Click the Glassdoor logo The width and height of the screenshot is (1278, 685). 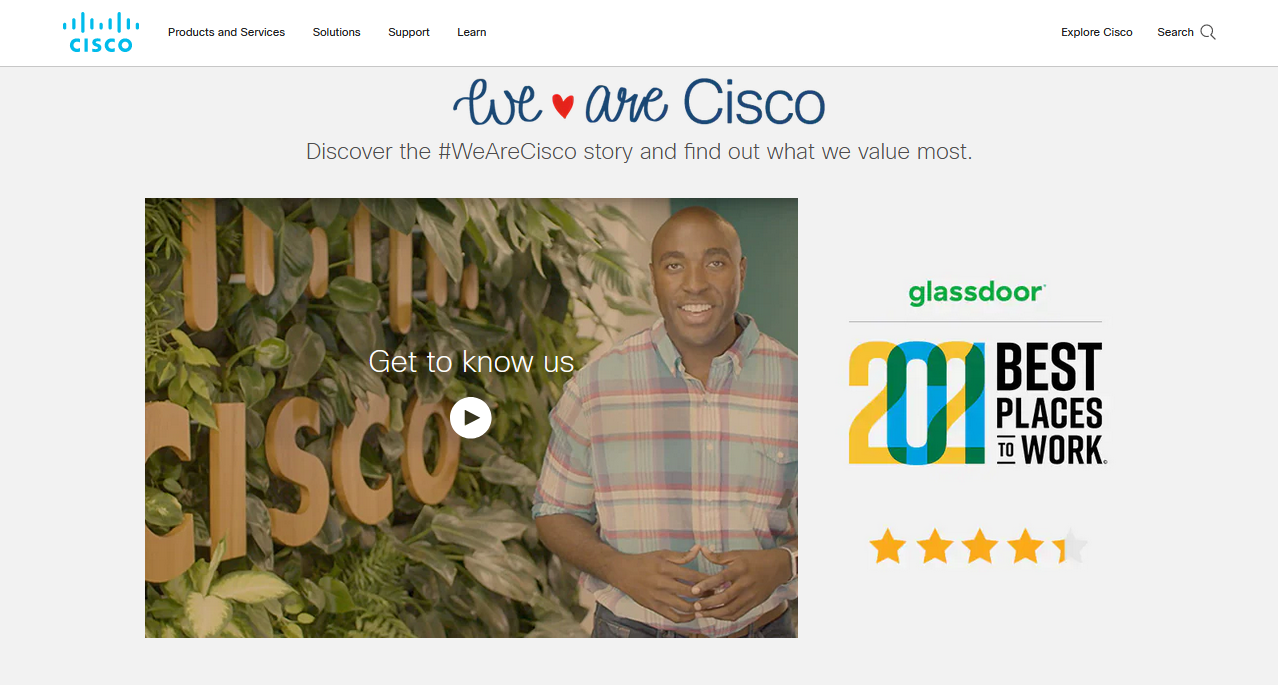click(976, 293)
